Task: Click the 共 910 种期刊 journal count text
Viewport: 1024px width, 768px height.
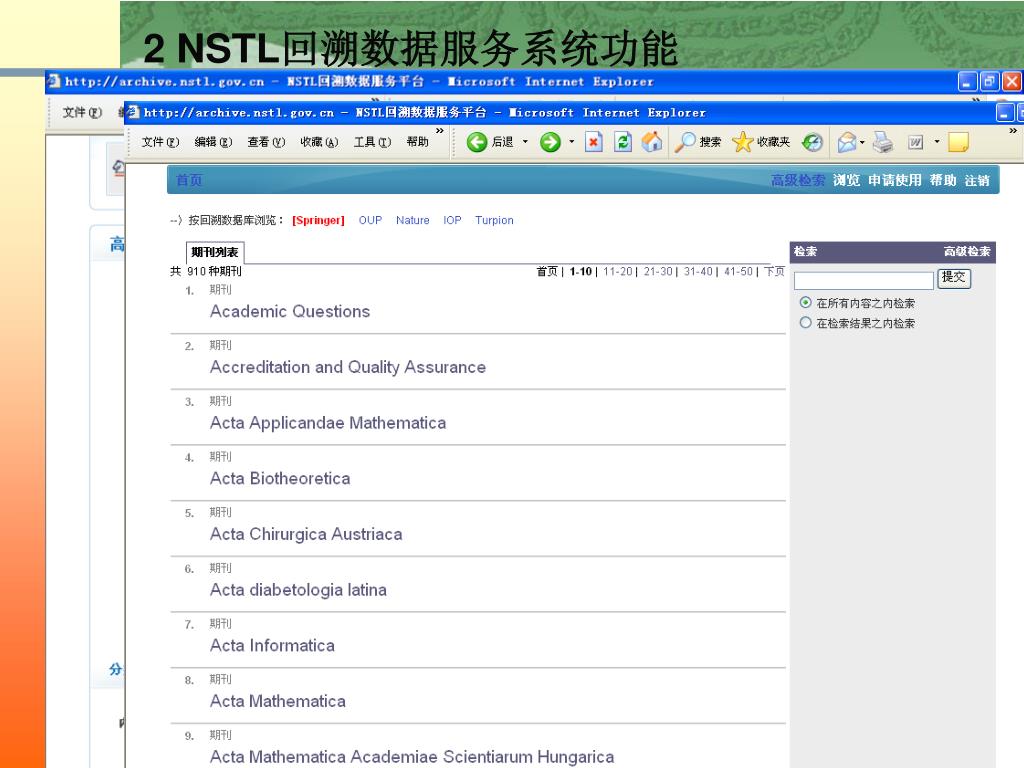Action: click(206, 271)
